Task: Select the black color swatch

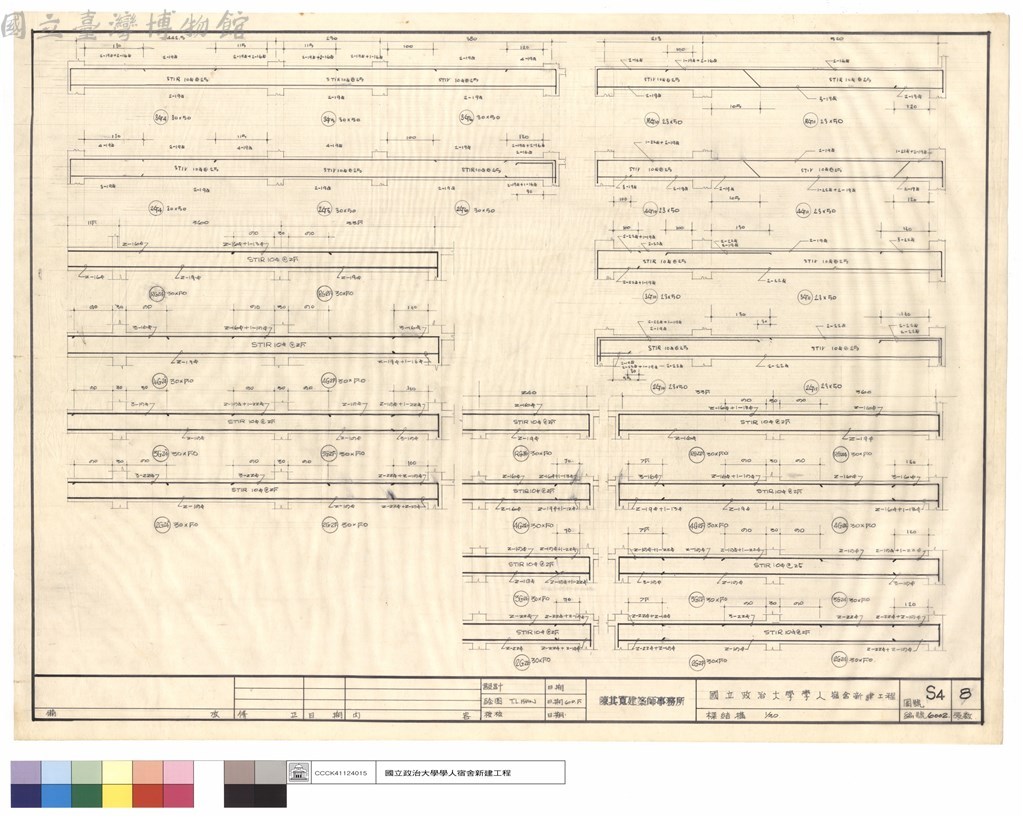Action: [270, 796]
